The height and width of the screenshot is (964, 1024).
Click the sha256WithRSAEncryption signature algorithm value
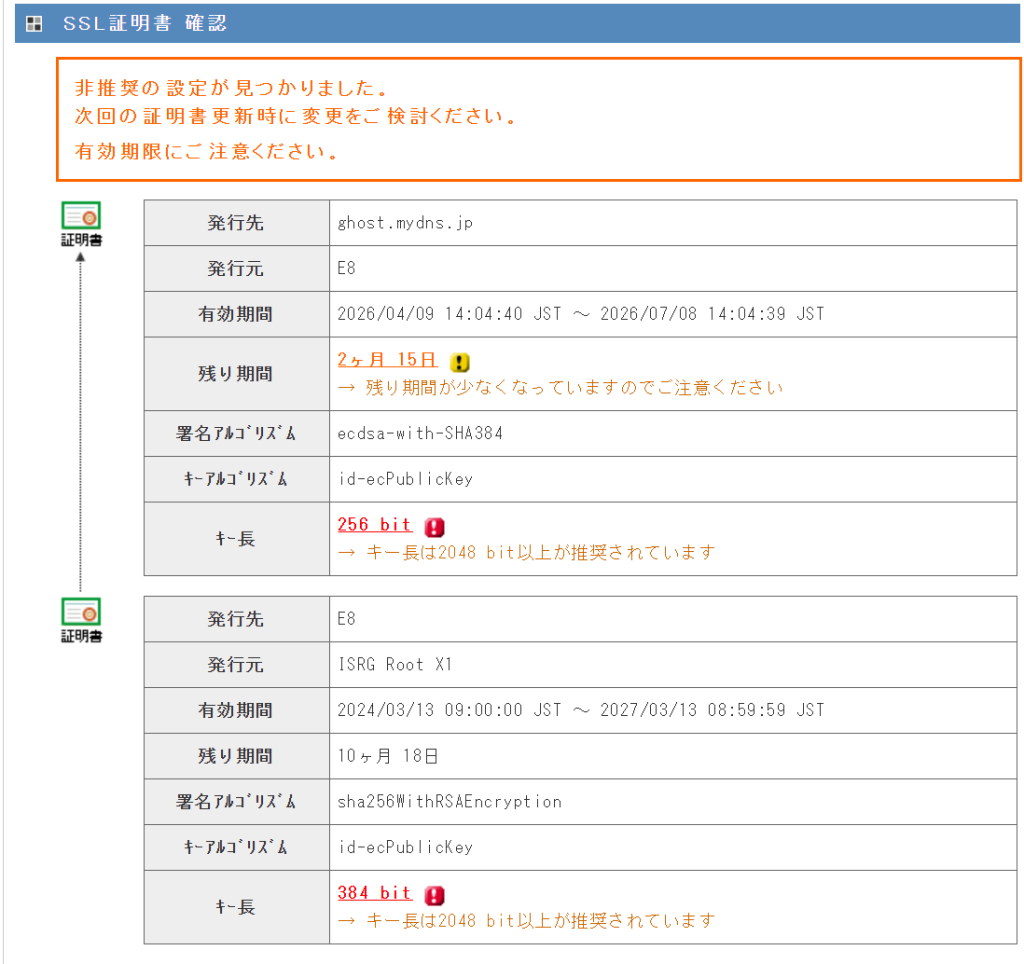coord(449,802)
